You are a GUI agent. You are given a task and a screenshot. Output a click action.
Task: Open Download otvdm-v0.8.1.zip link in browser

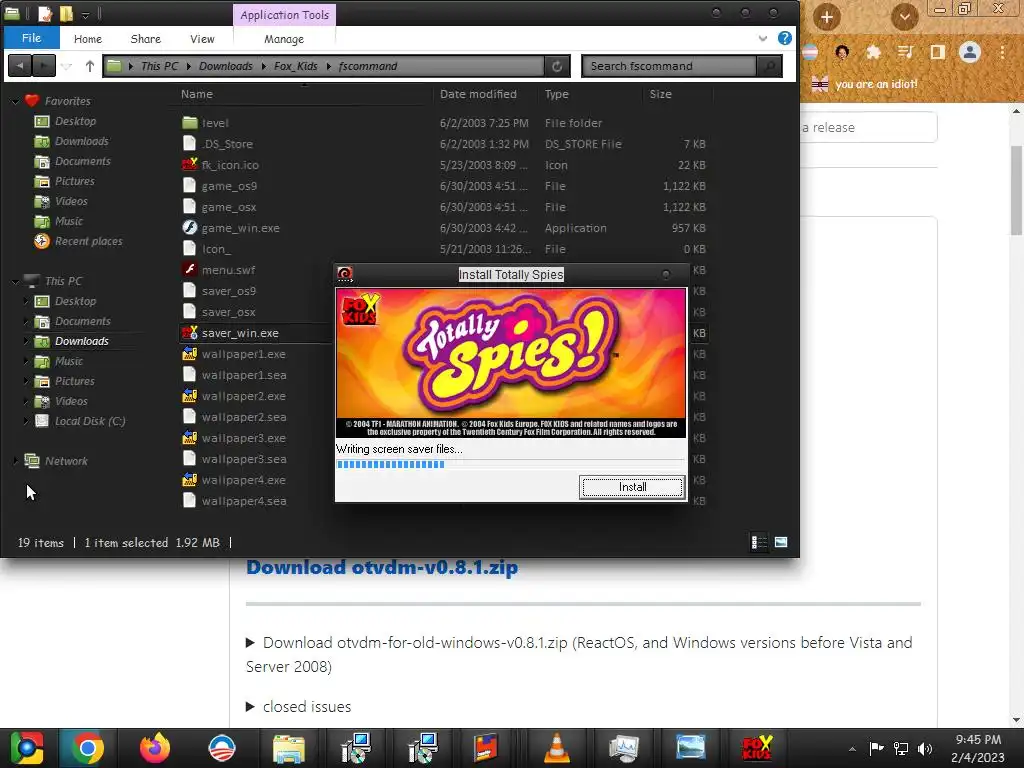[x=382, y=567]
